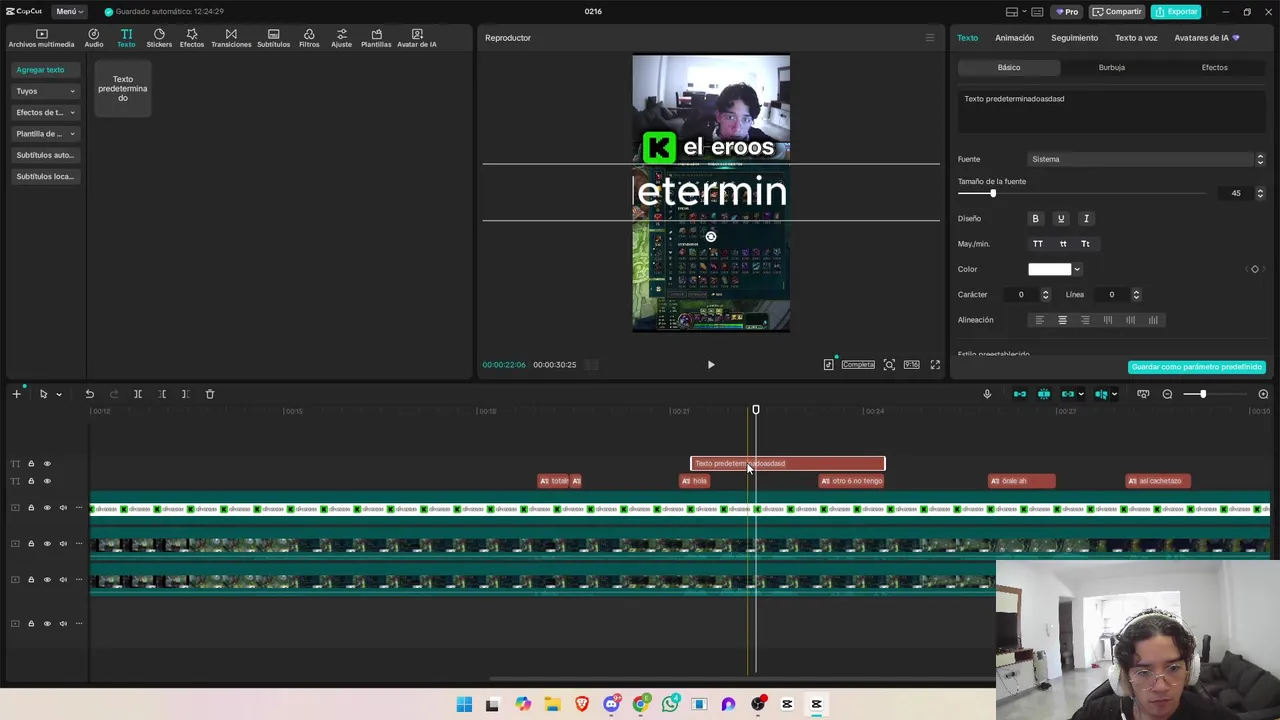Open the Avatar de IA panel

click(x=417, y=38)
